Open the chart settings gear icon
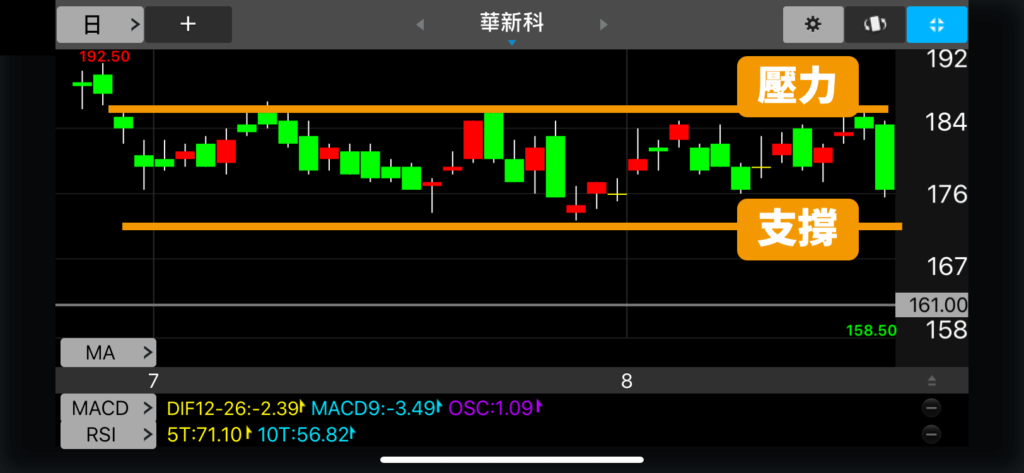This screenshot has width=1024, height=473. 812,25
